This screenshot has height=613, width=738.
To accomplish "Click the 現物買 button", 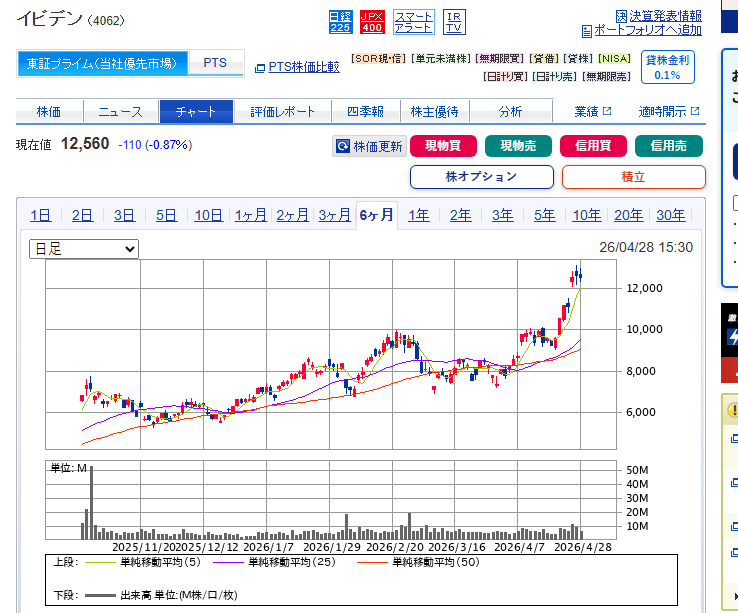I will [x=443, y=146].
